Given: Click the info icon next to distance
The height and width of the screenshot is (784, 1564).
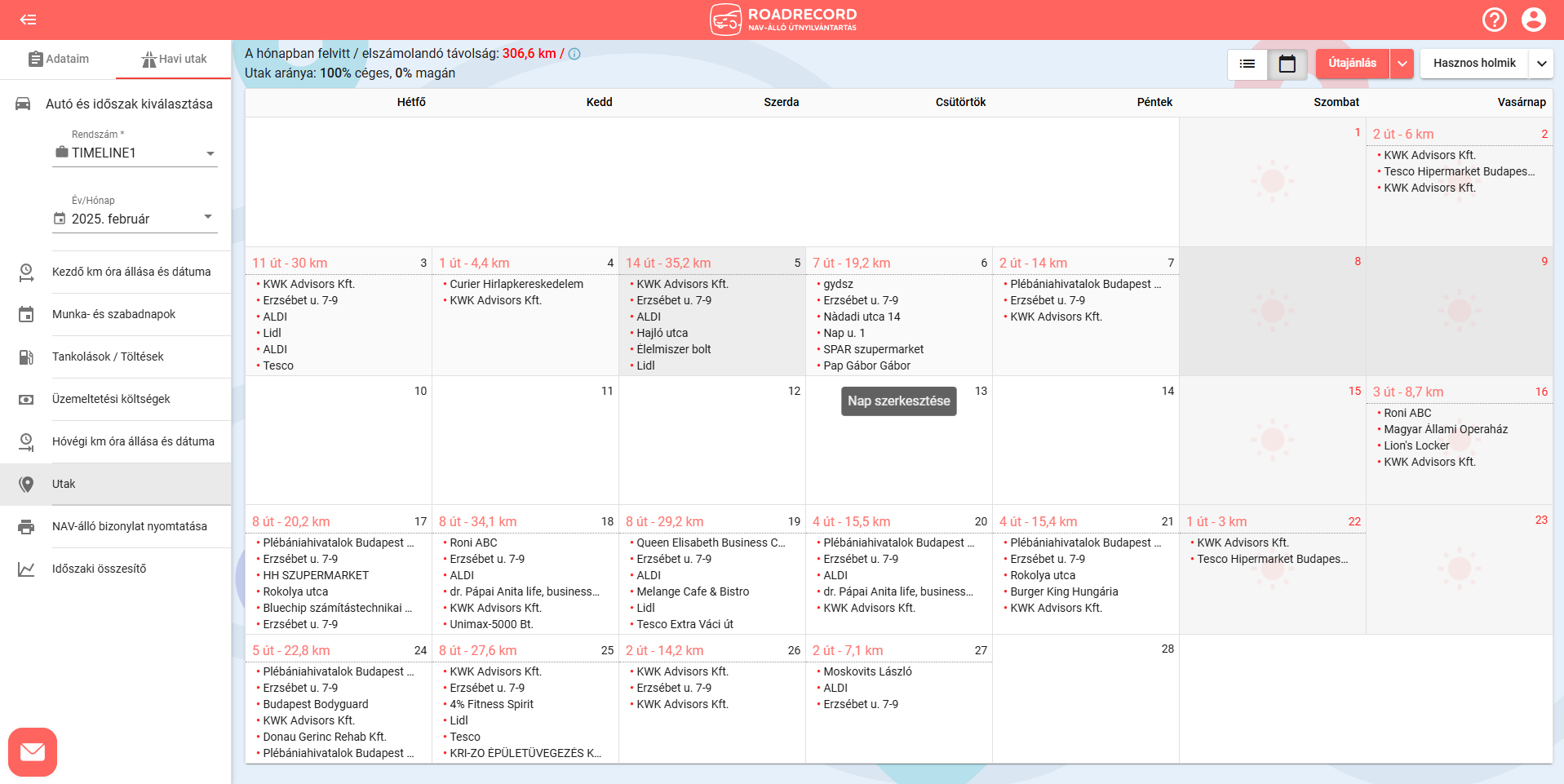Looking at the screenshot, I should [574, 54].
